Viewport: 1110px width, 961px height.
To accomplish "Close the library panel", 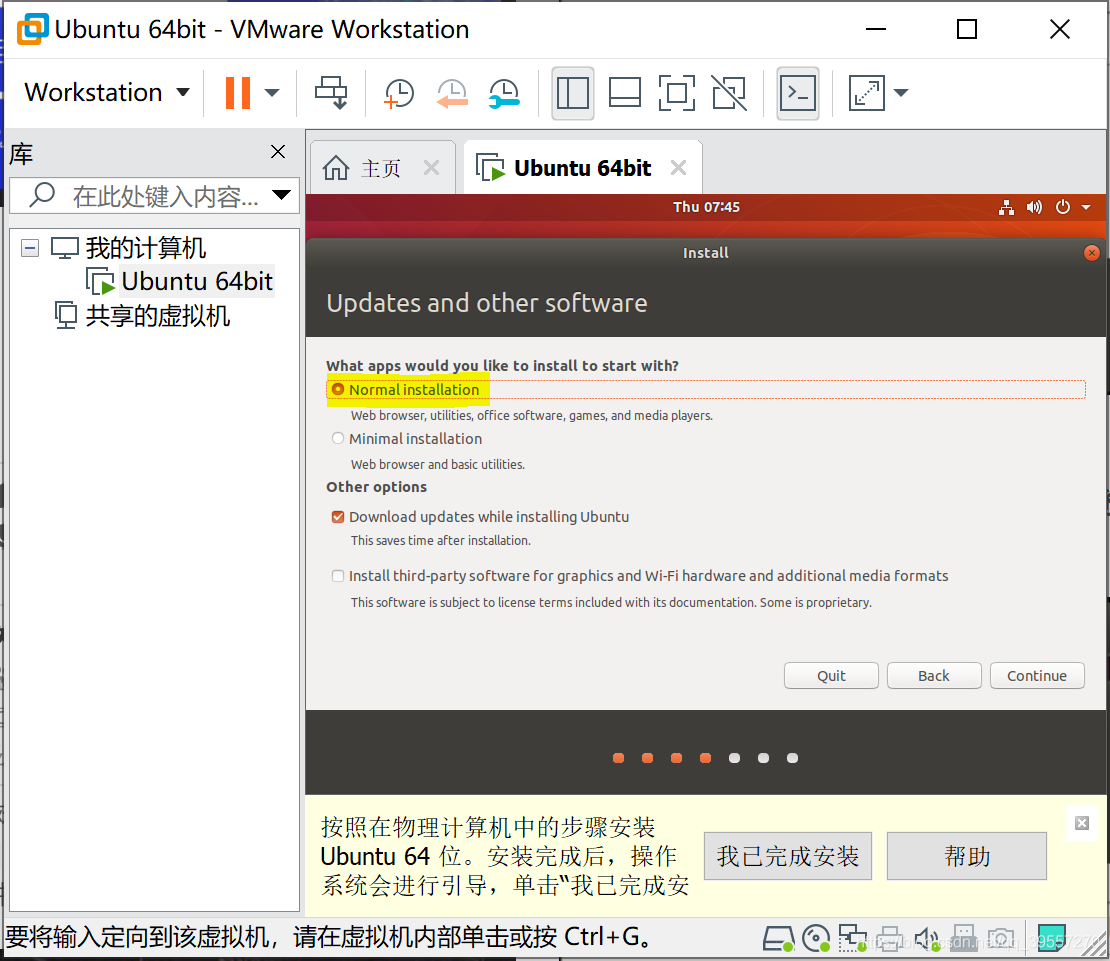I will click(x=278, y=151).
